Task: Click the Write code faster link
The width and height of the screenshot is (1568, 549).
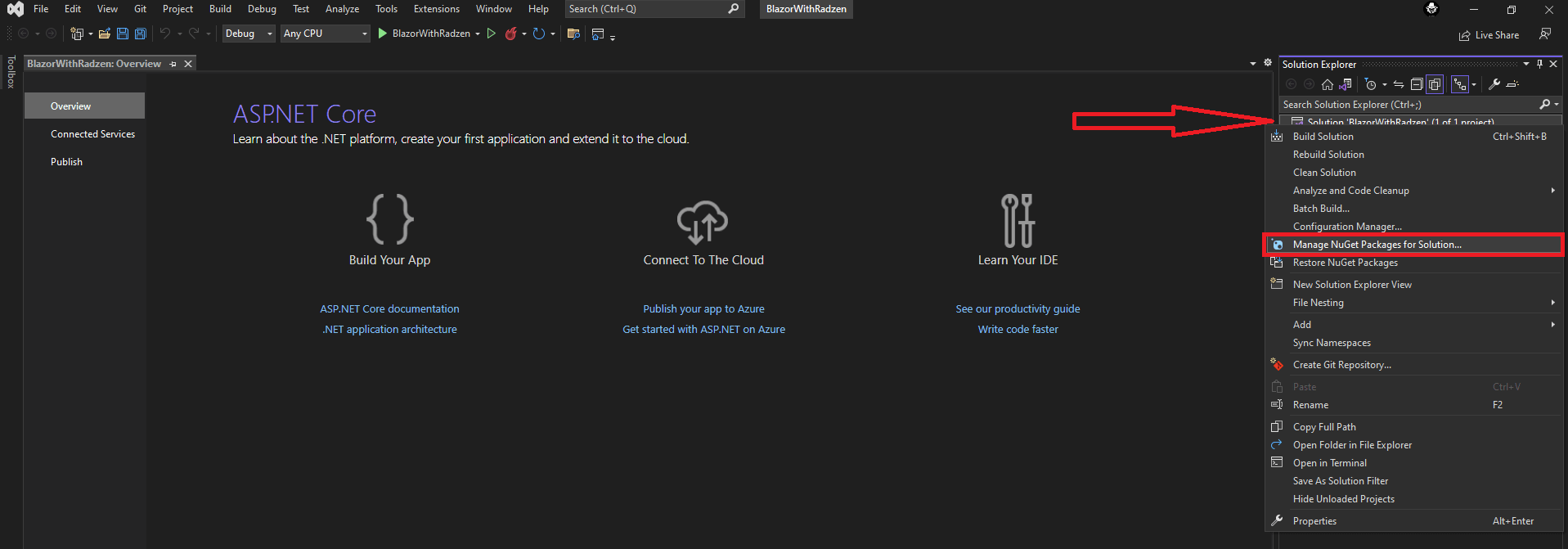Action: point(1018,330)
